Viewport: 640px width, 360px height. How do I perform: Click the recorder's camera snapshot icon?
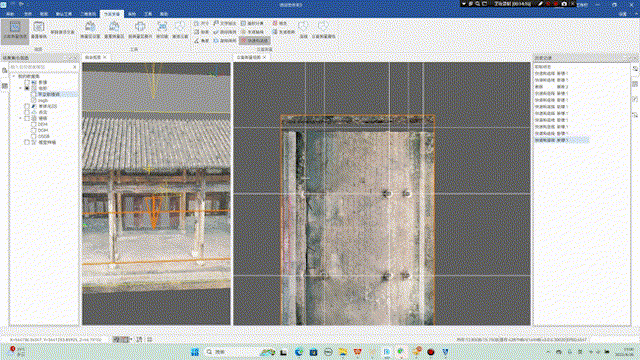click(564, 4)
